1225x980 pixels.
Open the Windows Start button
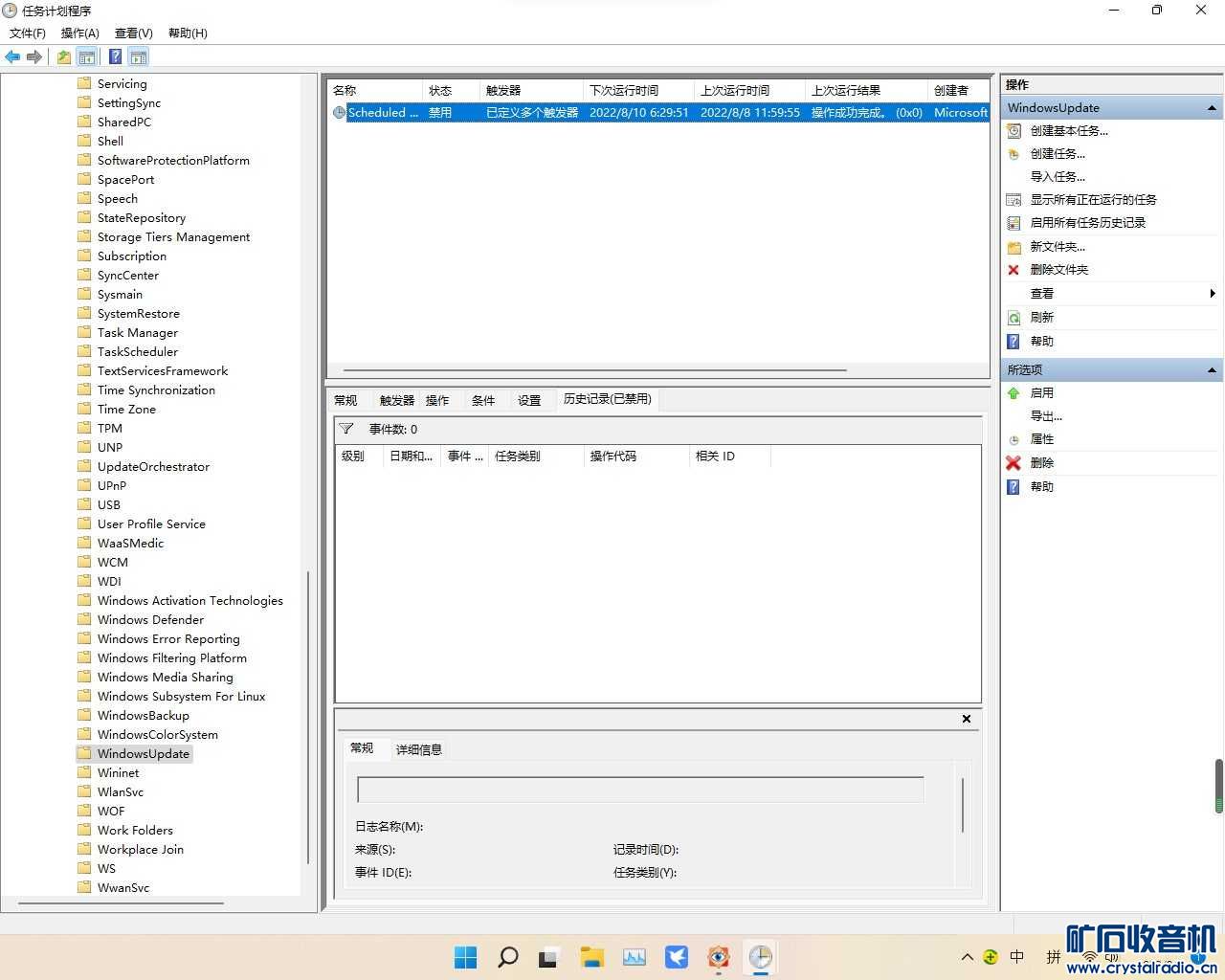point(466,957)
